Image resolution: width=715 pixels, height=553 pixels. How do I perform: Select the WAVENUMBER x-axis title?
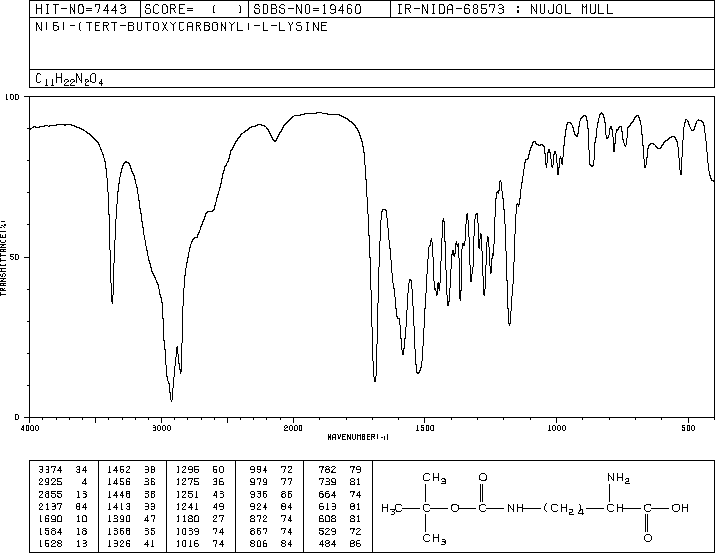click(358, 437)
